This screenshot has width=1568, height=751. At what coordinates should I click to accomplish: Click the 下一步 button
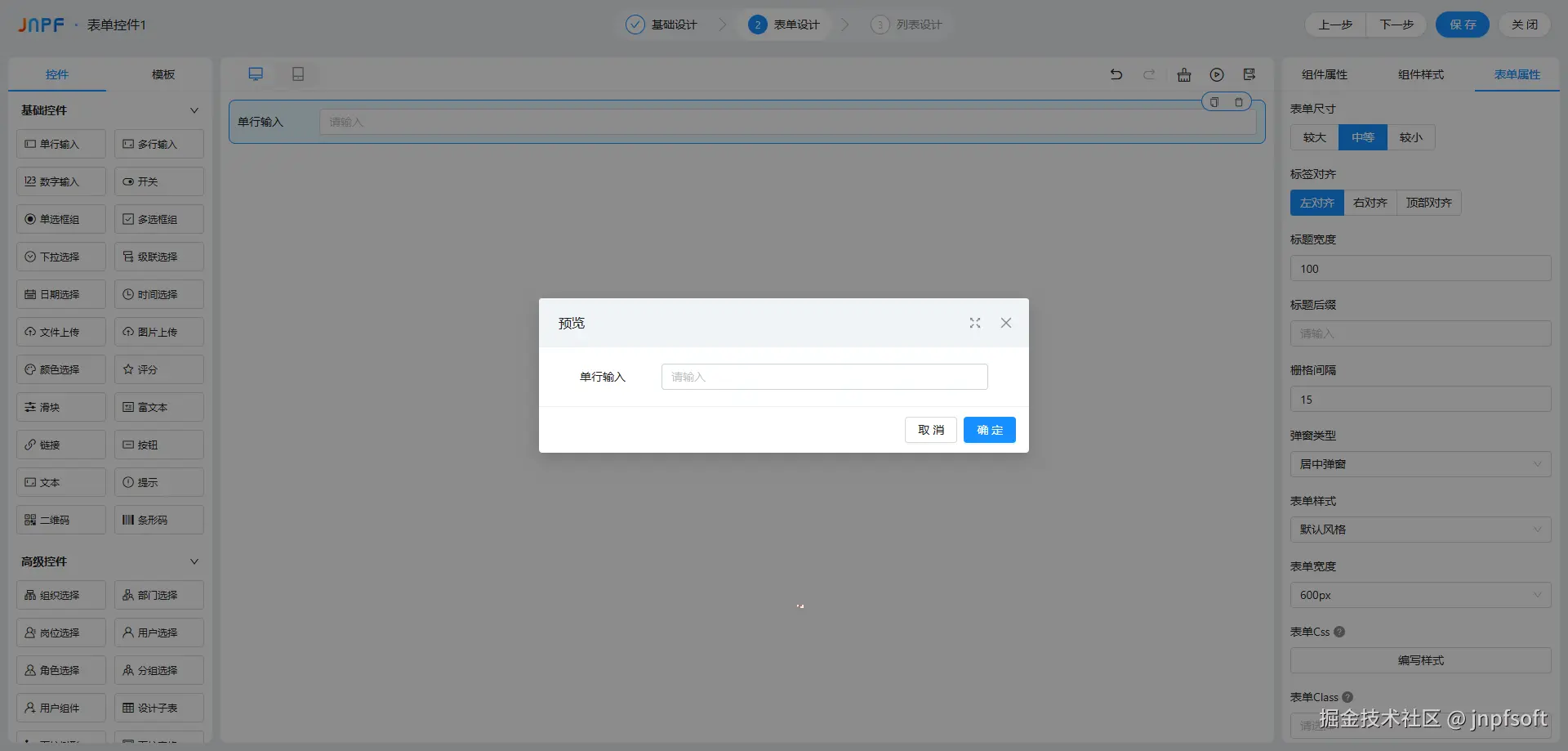(x=1396, y=25)
